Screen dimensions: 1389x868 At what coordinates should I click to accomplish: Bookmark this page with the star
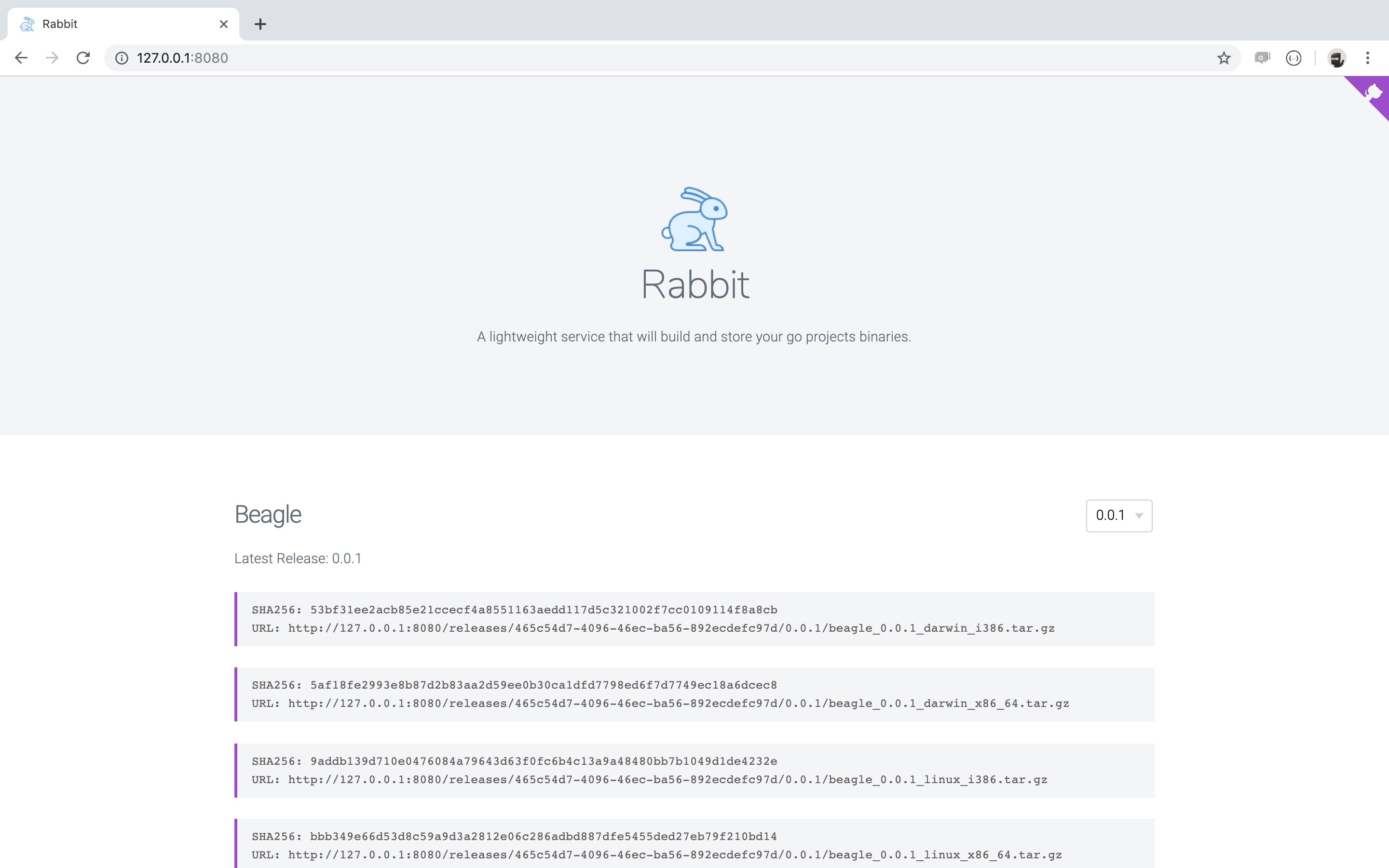point(1224,58)
